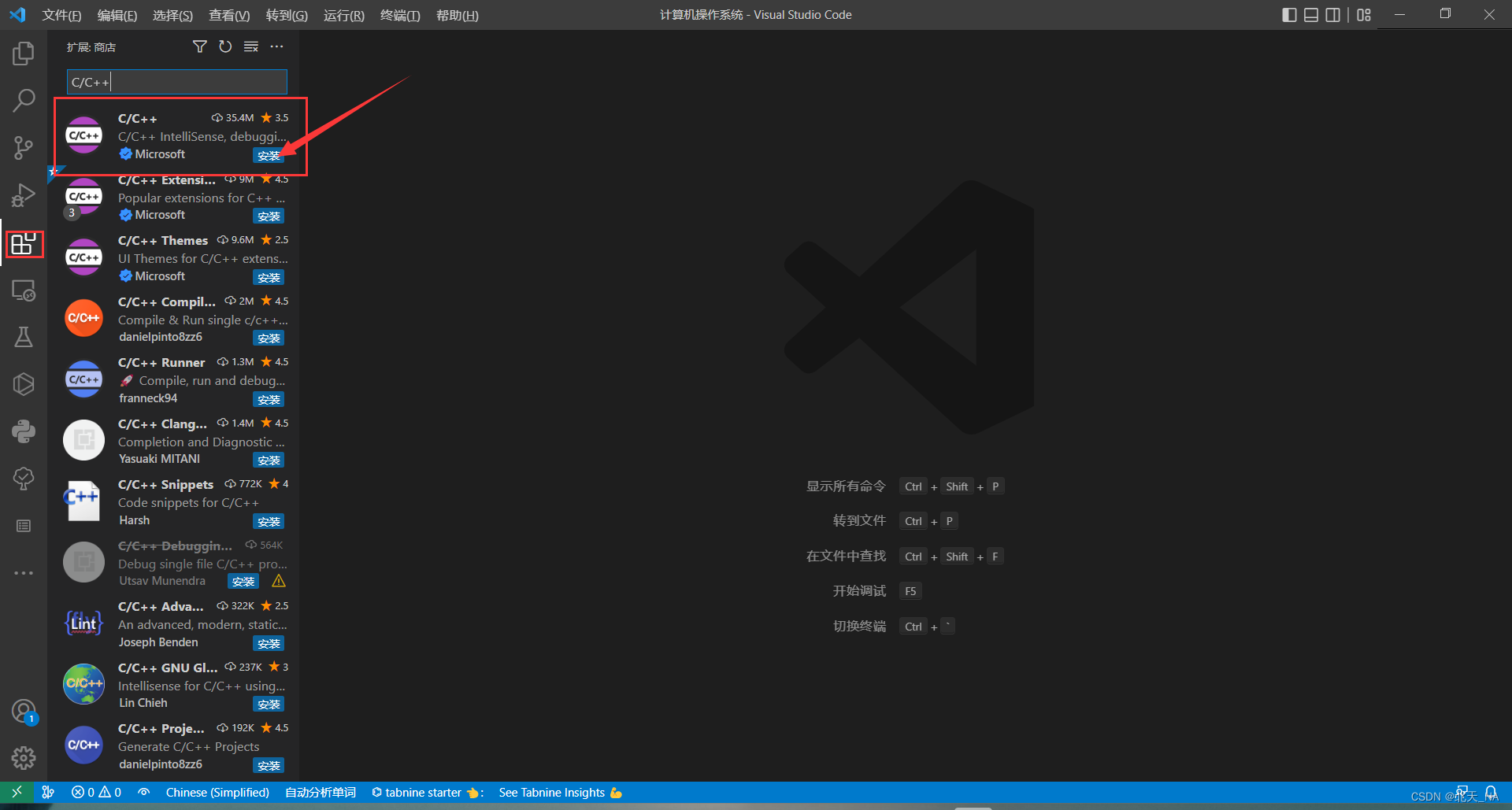Click See Tabnine Insights status item
This screenshot has height=810, width=1512.
point(560,792)
